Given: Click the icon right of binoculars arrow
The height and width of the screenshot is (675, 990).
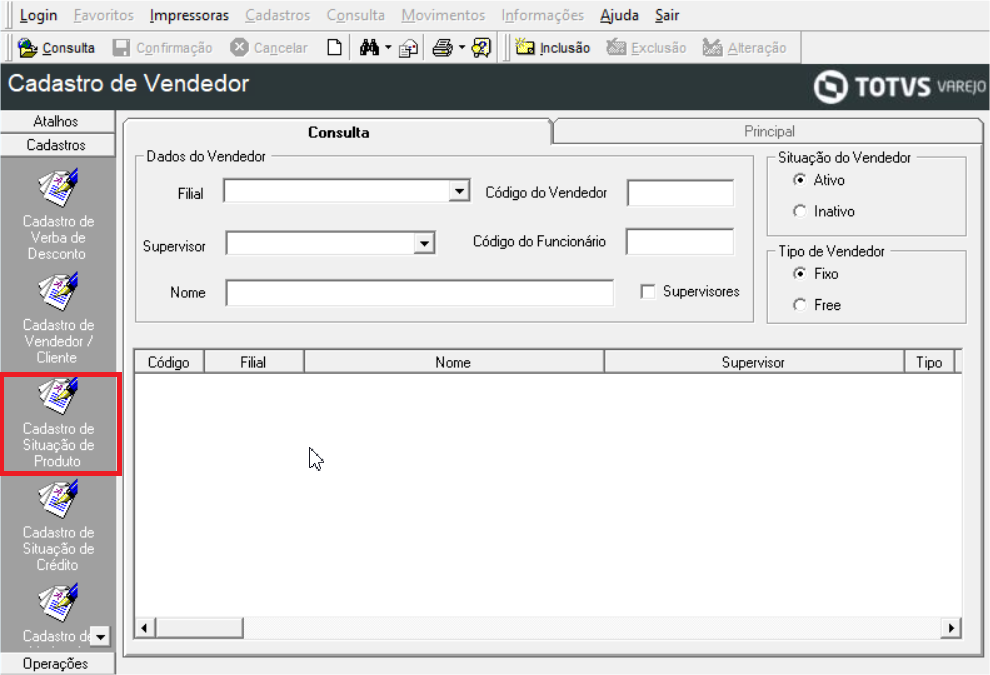Looking at the screenshot, I should [x=409, y=48].
